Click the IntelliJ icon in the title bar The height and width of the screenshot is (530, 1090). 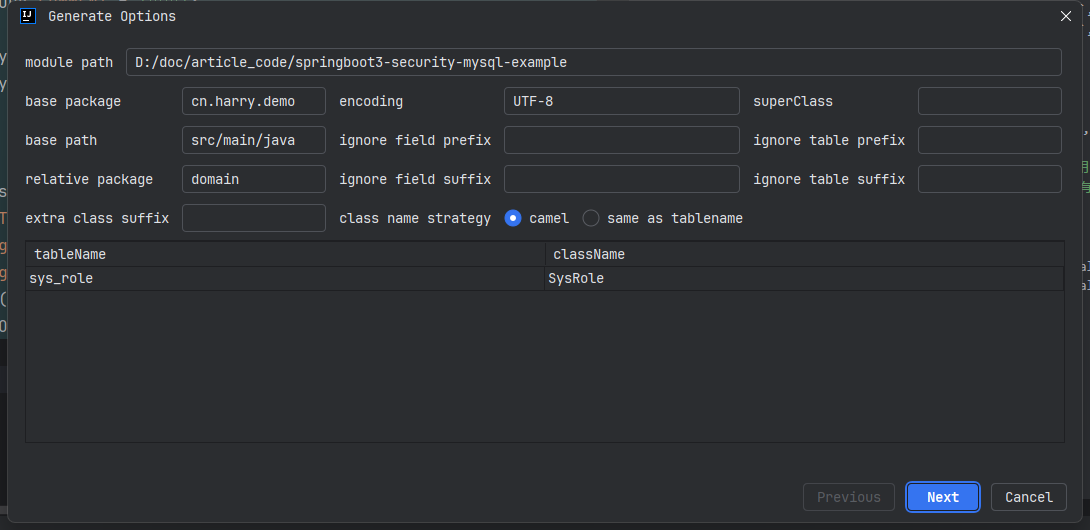(x=28, y=16)
